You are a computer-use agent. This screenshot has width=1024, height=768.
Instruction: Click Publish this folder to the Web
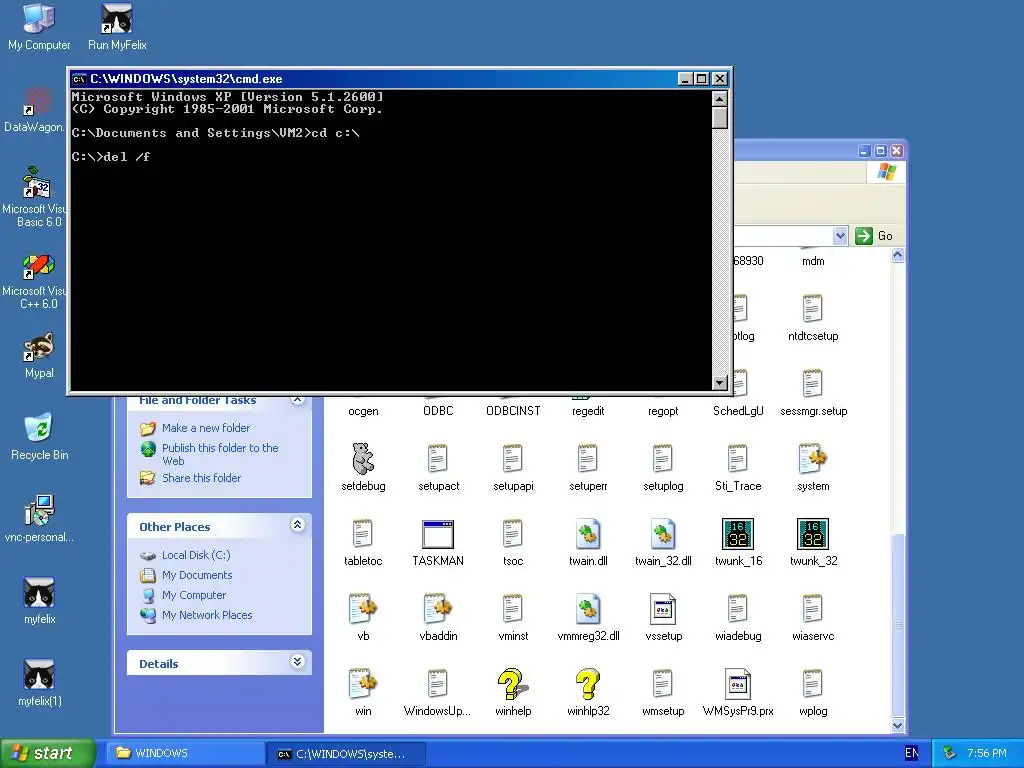tap(220, 454)
